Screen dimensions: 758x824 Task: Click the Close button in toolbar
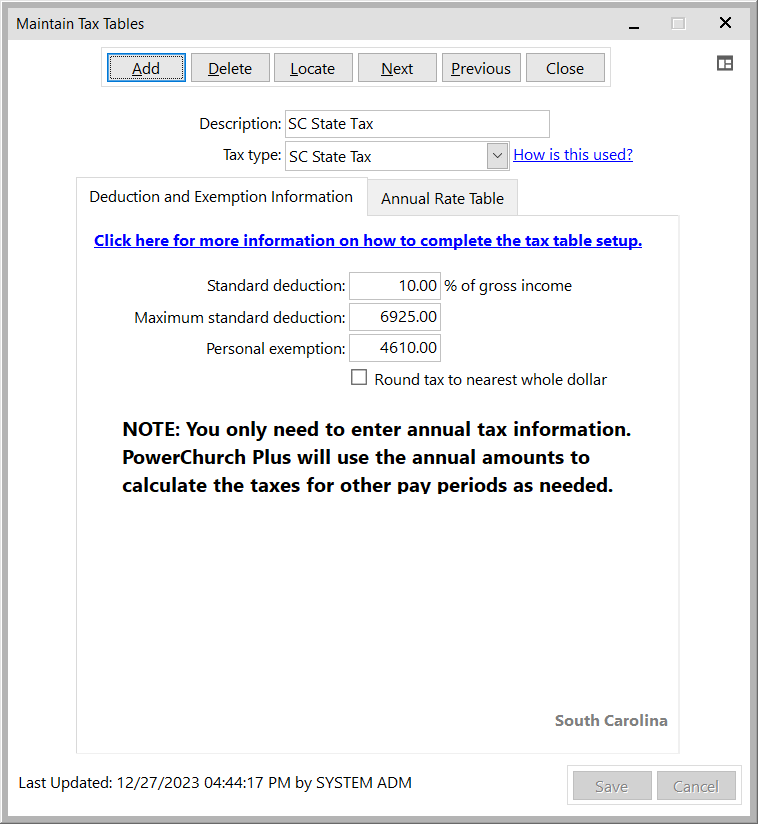point(565,68)
